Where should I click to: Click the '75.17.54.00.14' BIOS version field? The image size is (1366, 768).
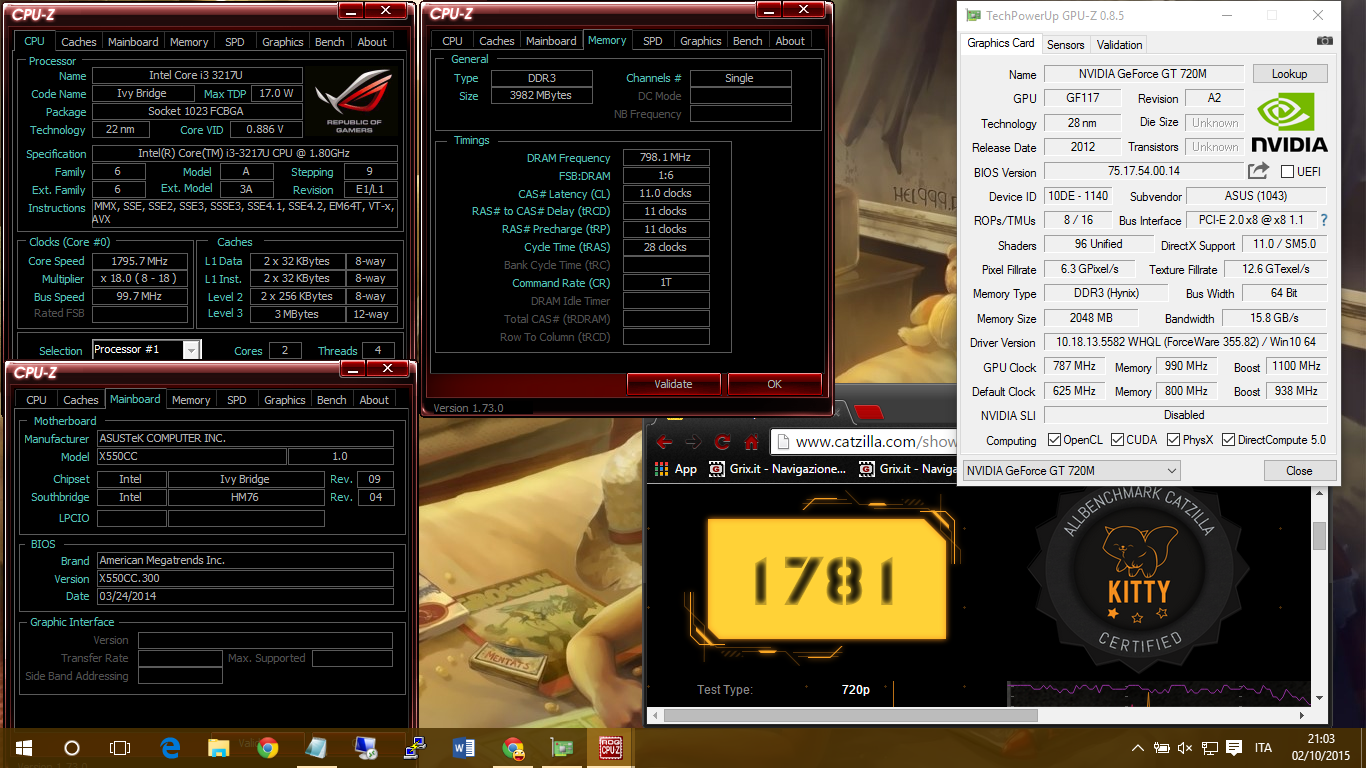[x=1144, y=171]
